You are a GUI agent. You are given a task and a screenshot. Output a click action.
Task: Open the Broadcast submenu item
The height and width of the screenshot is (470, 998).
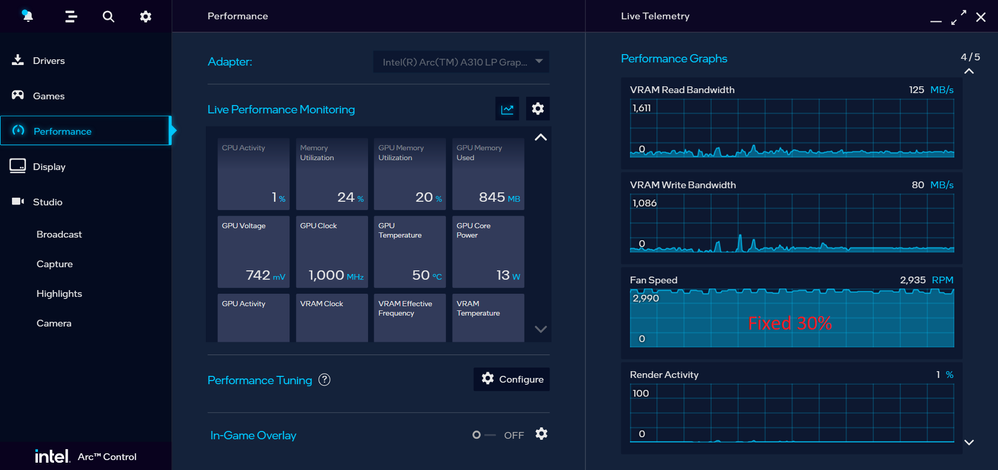tap(59, 234)
